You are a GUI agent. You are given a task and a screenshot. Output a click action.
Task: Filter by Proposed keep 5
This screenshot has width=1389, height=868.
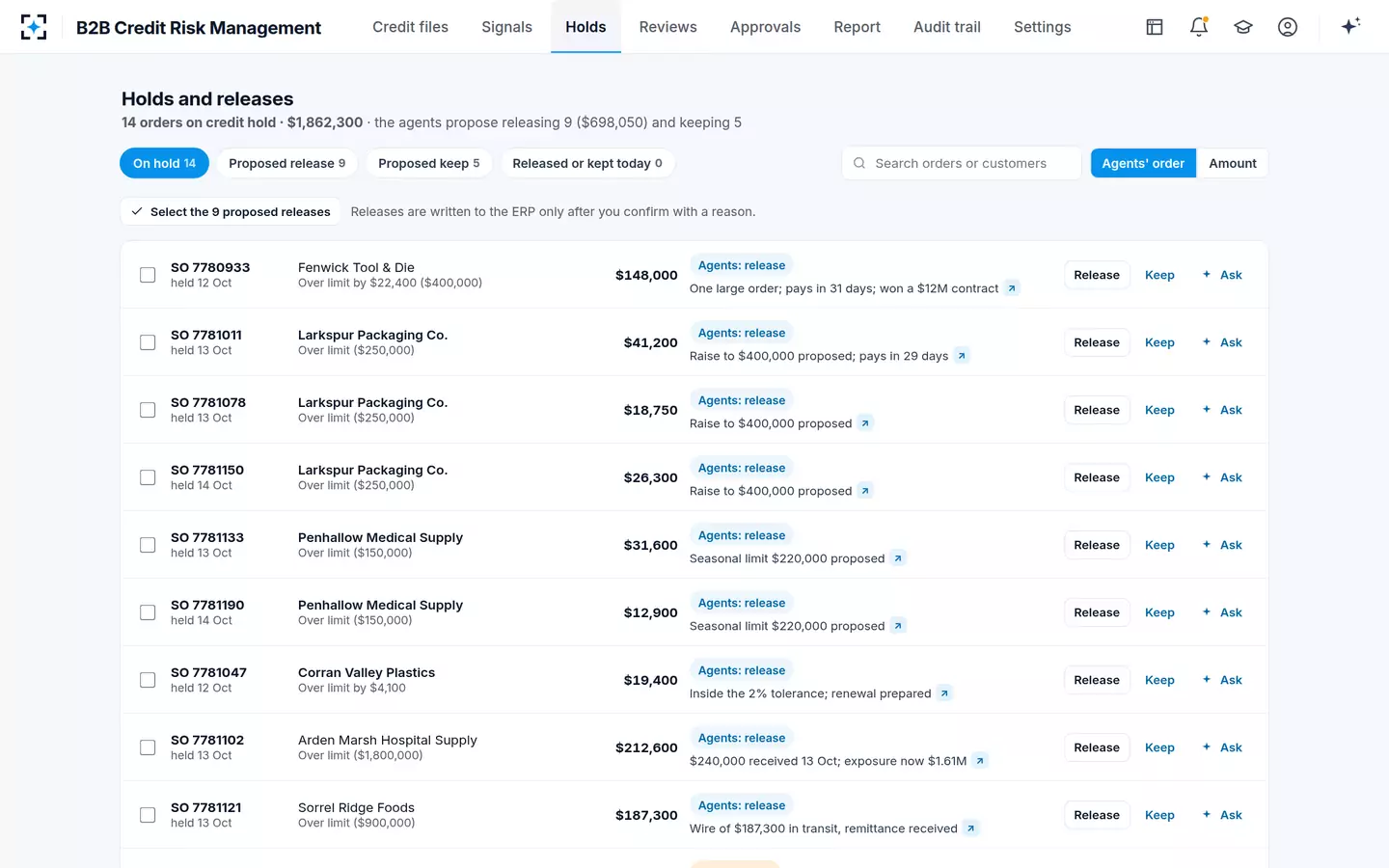[x=428, y=163]
